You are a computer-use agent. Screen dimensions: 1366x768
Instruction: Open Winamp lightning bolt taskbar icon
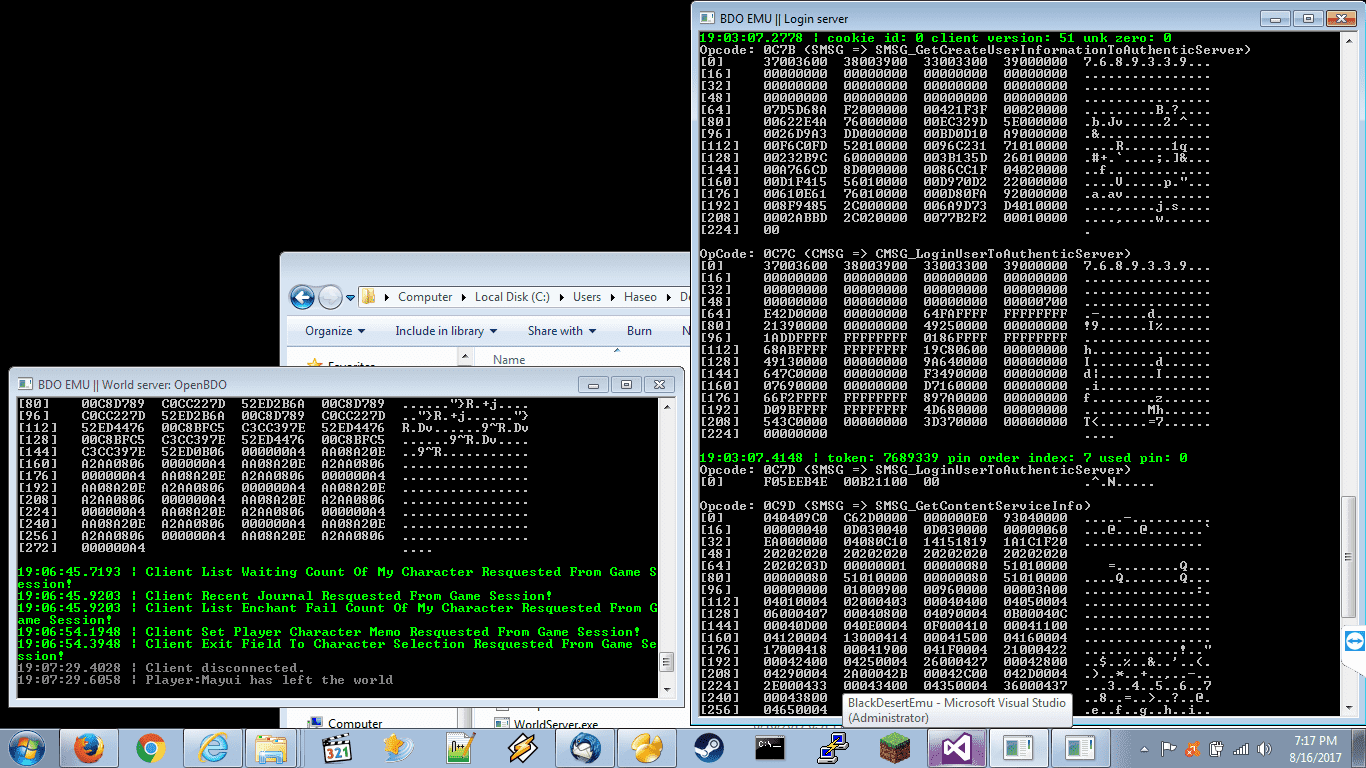tap(523, 748)
